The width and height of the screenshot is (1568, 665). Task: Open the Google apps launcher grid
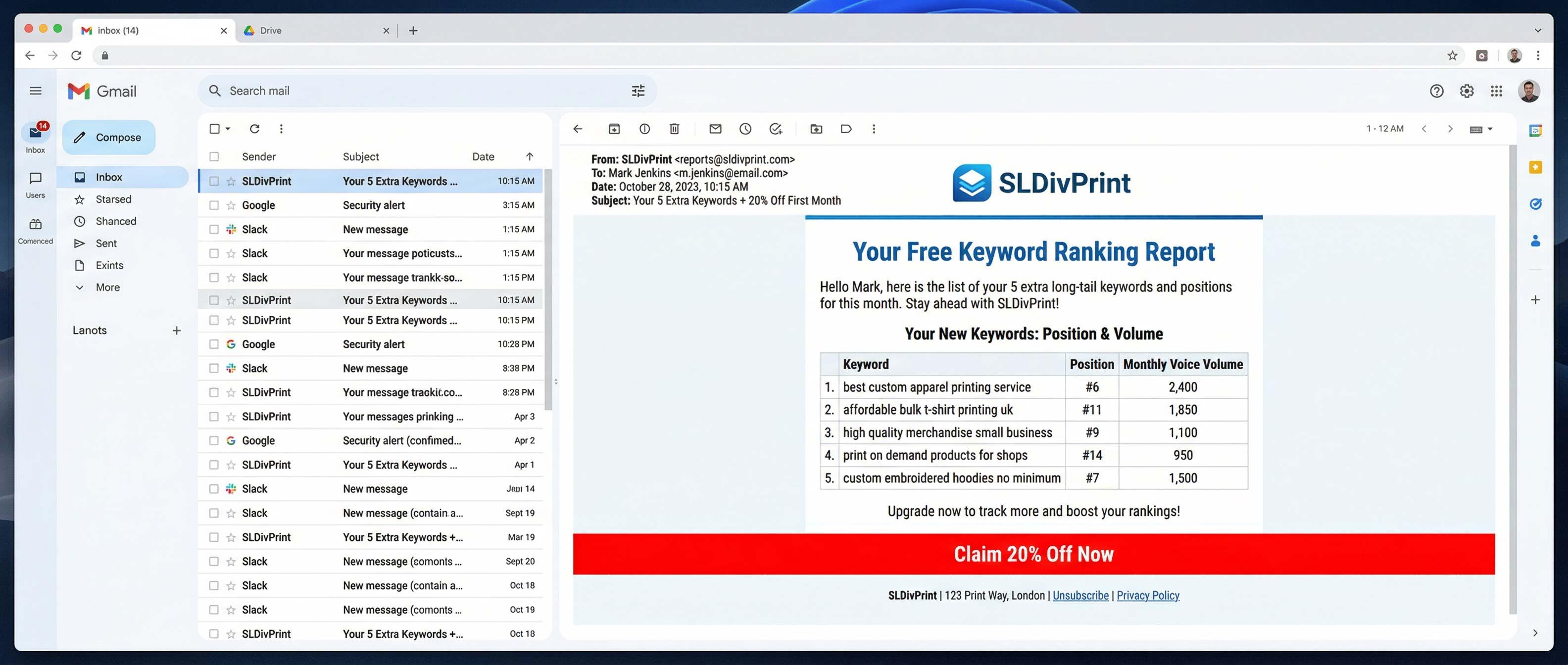pos(1496,91)
